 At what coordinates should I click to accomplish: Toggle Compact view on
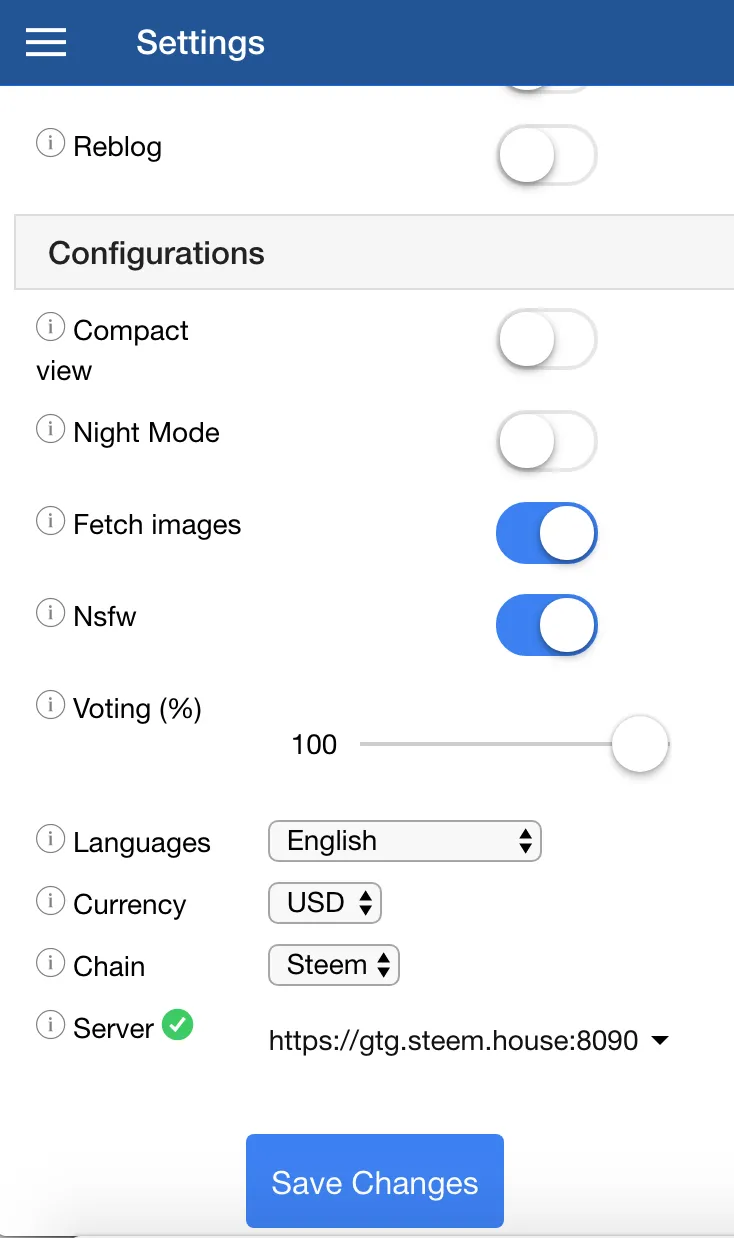pos(546,339)
